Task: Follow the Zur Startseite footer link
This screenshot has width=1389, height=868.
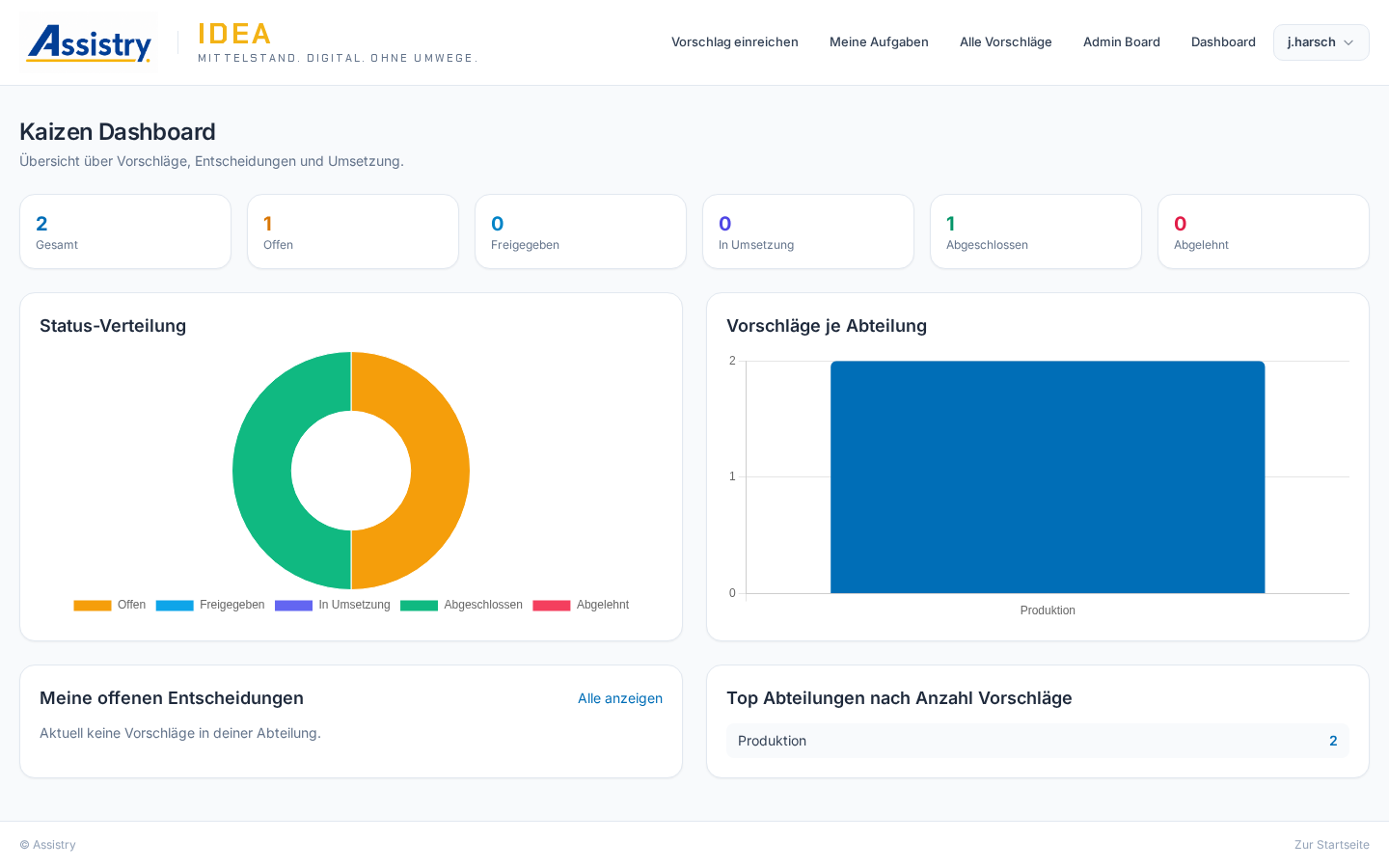Action: 1331,845
